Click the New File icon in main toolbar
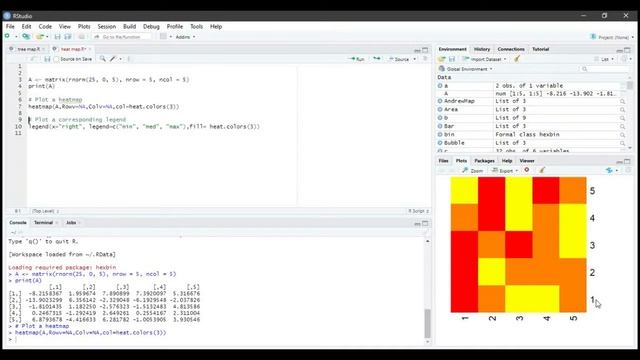Viewport: 640px width, 360px height. coord(7,37)
